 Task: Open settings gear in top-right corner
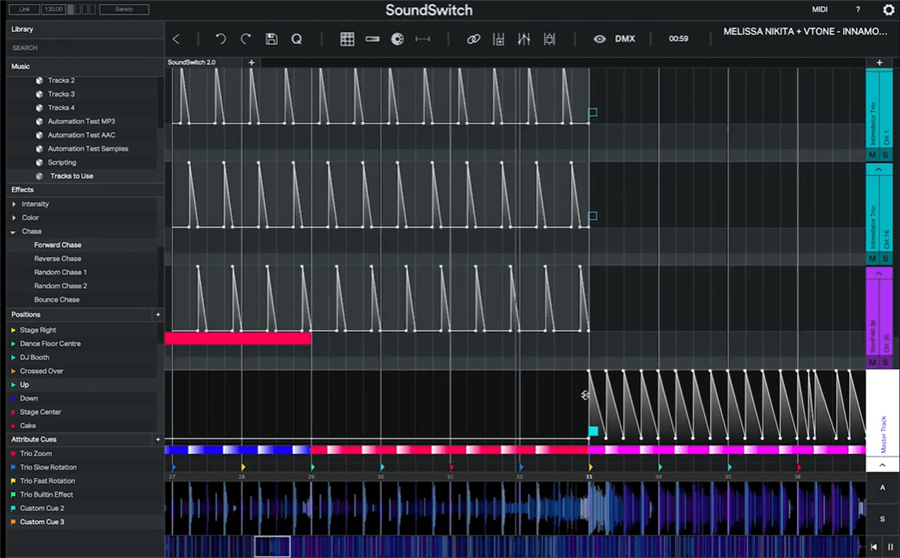coord(888,10)
